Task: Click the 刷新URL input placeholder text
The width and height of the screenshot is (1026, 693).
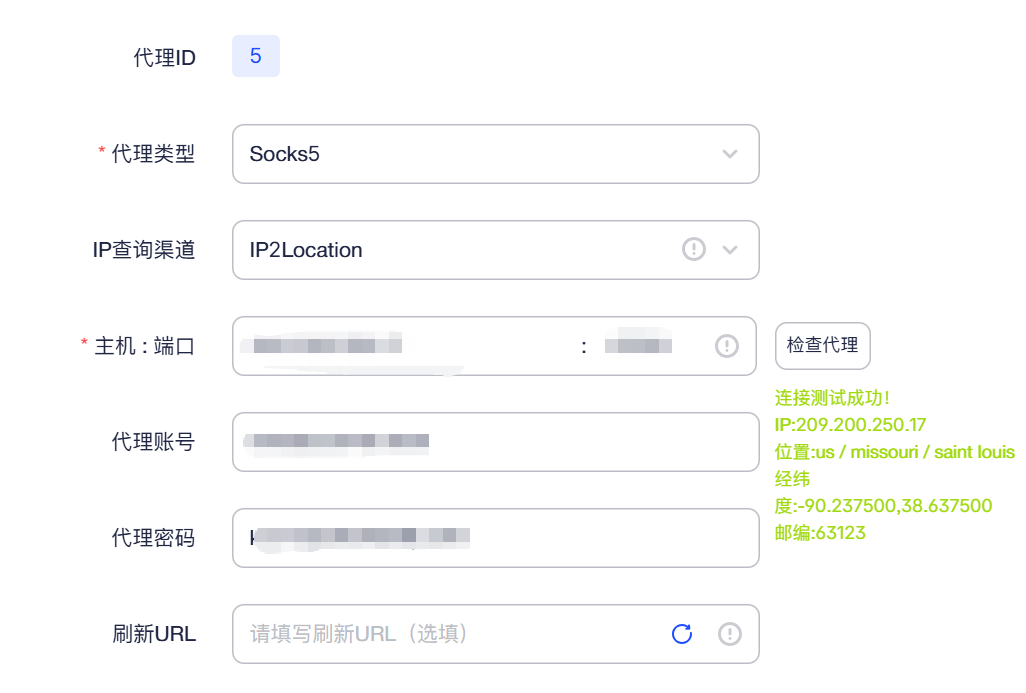Action: tap(359, 633)
